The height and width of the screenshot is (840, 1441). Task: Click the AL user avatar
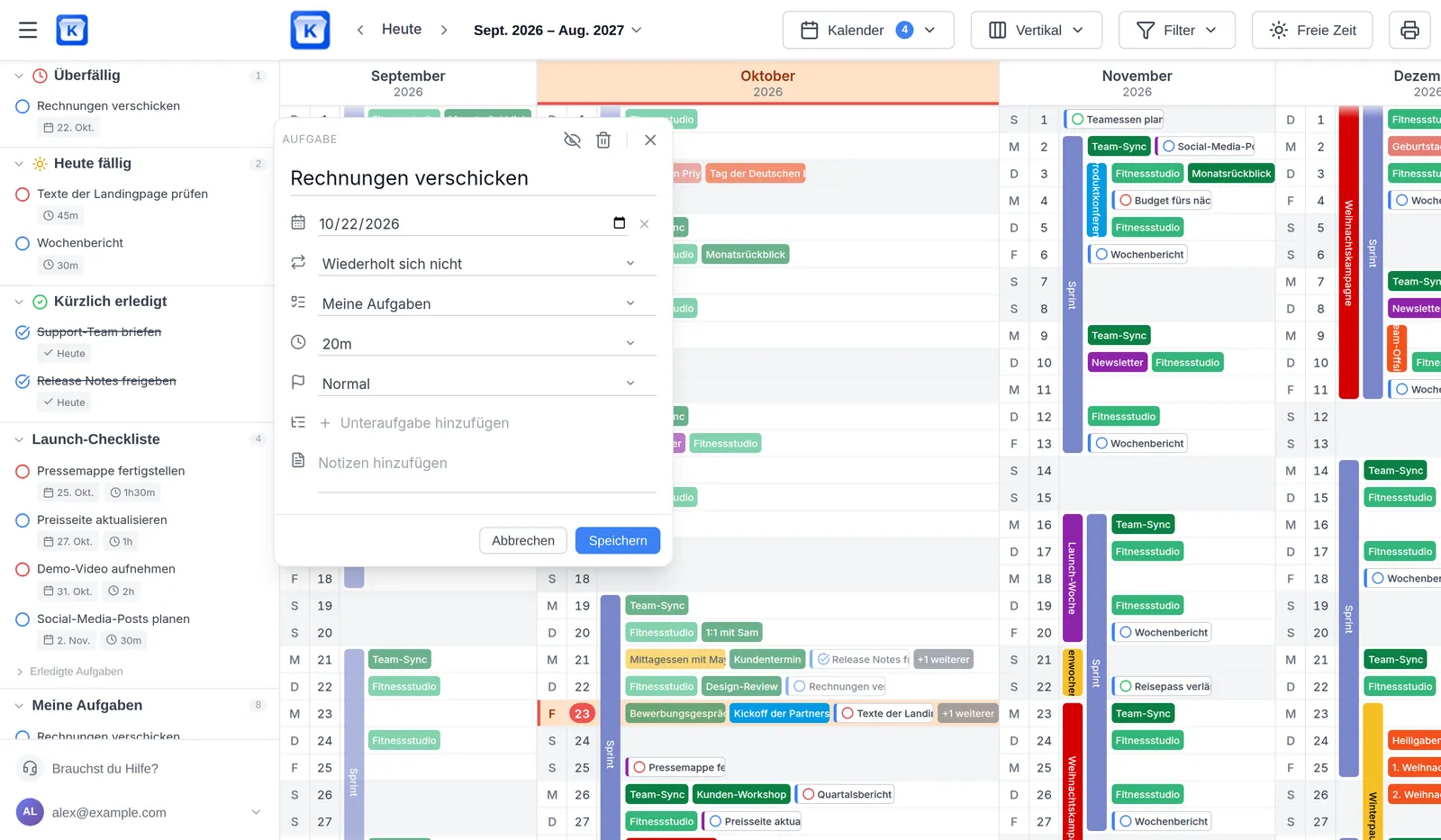click(x=30, y=812)
